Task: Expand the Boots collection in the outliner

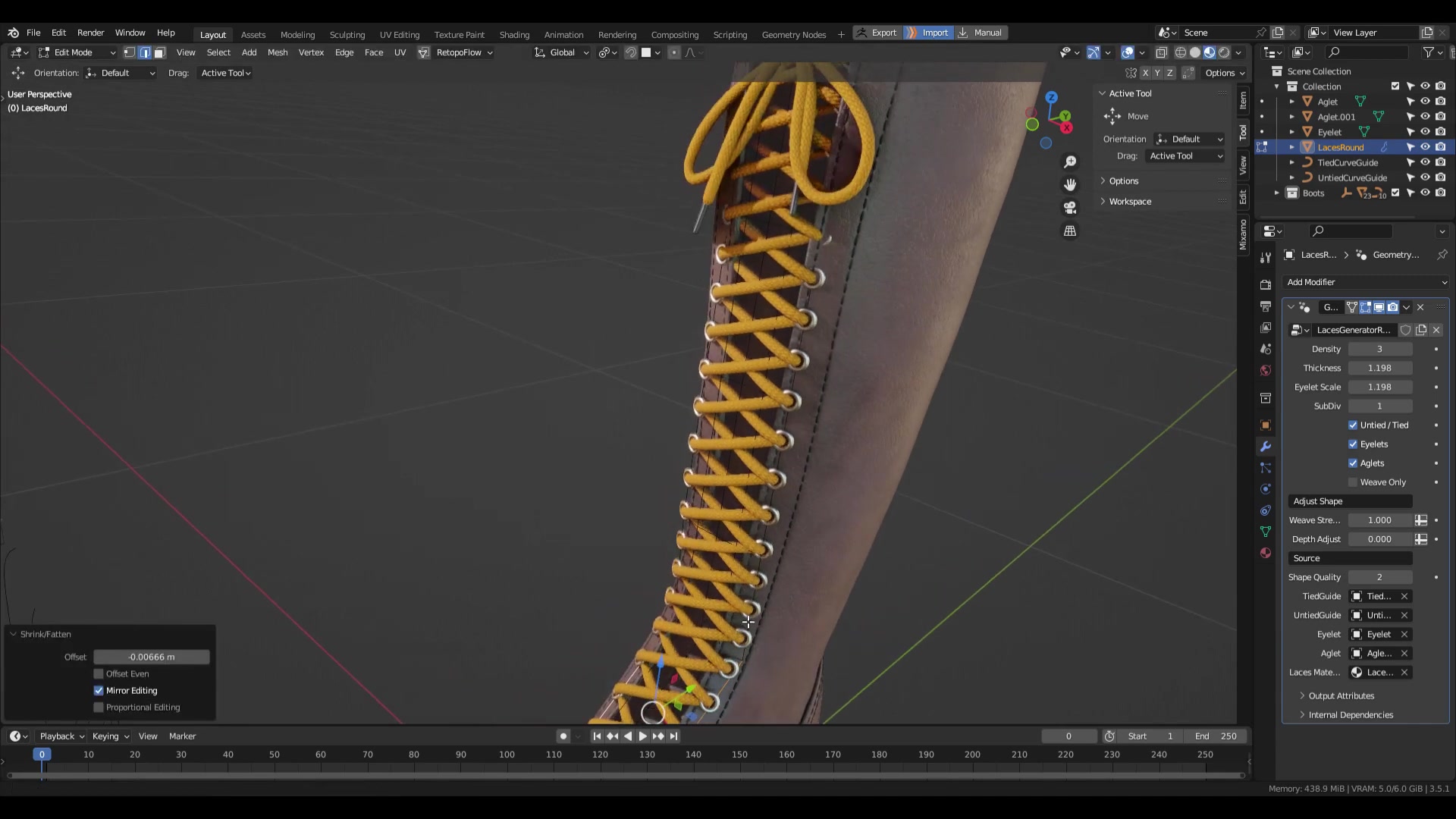Action: pos(1276,193)
